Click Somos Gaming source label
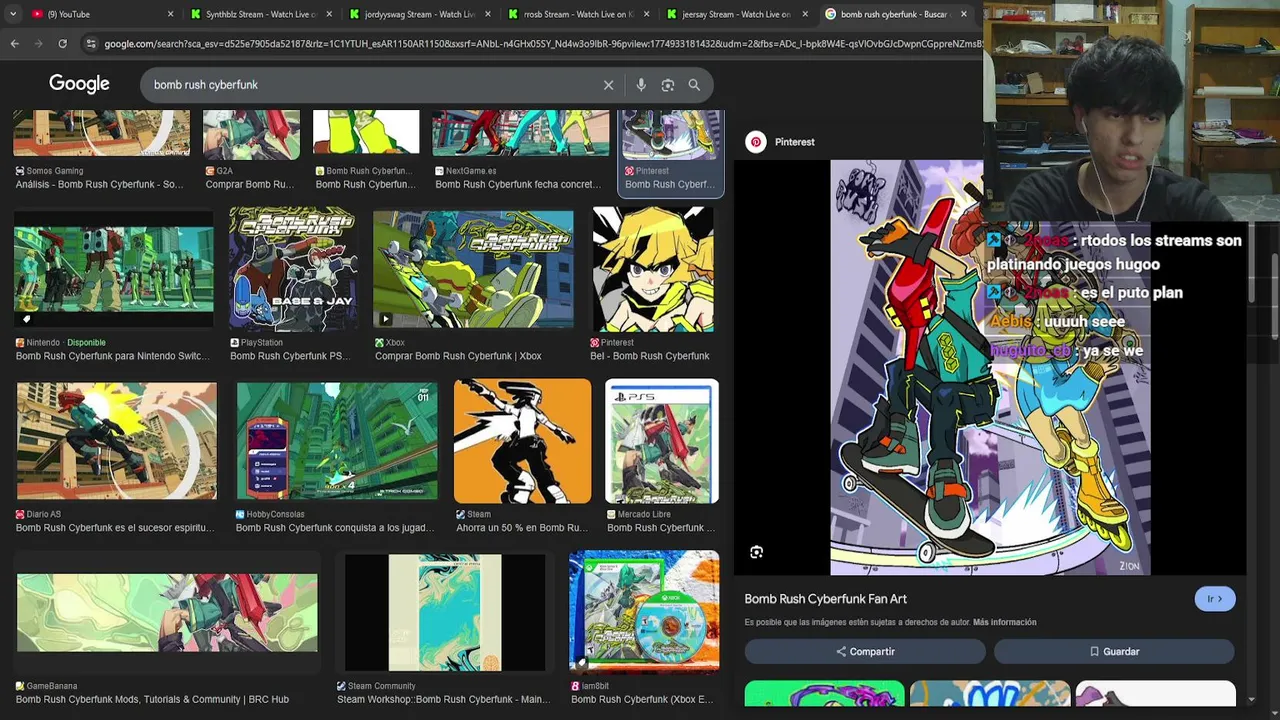 55,171
